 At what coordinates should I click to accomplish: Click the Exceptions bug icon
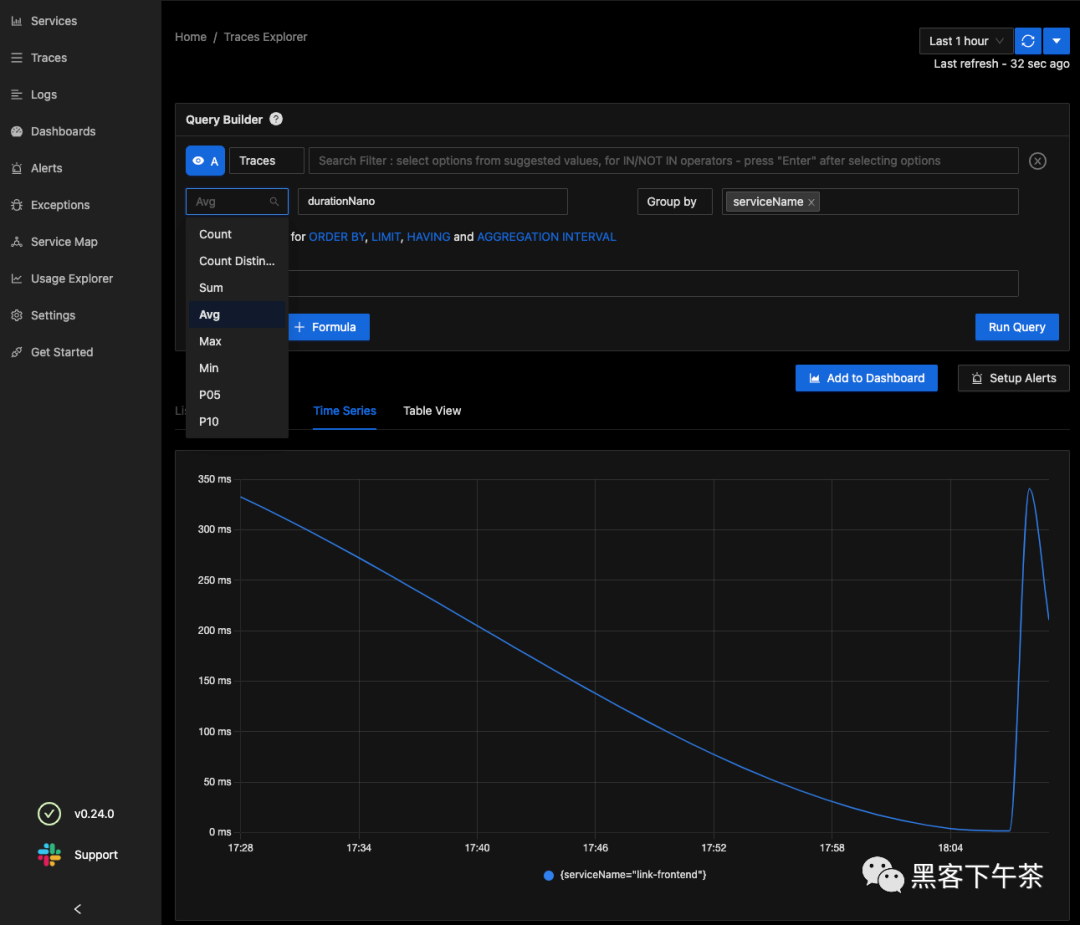click(x=16, y=205)
